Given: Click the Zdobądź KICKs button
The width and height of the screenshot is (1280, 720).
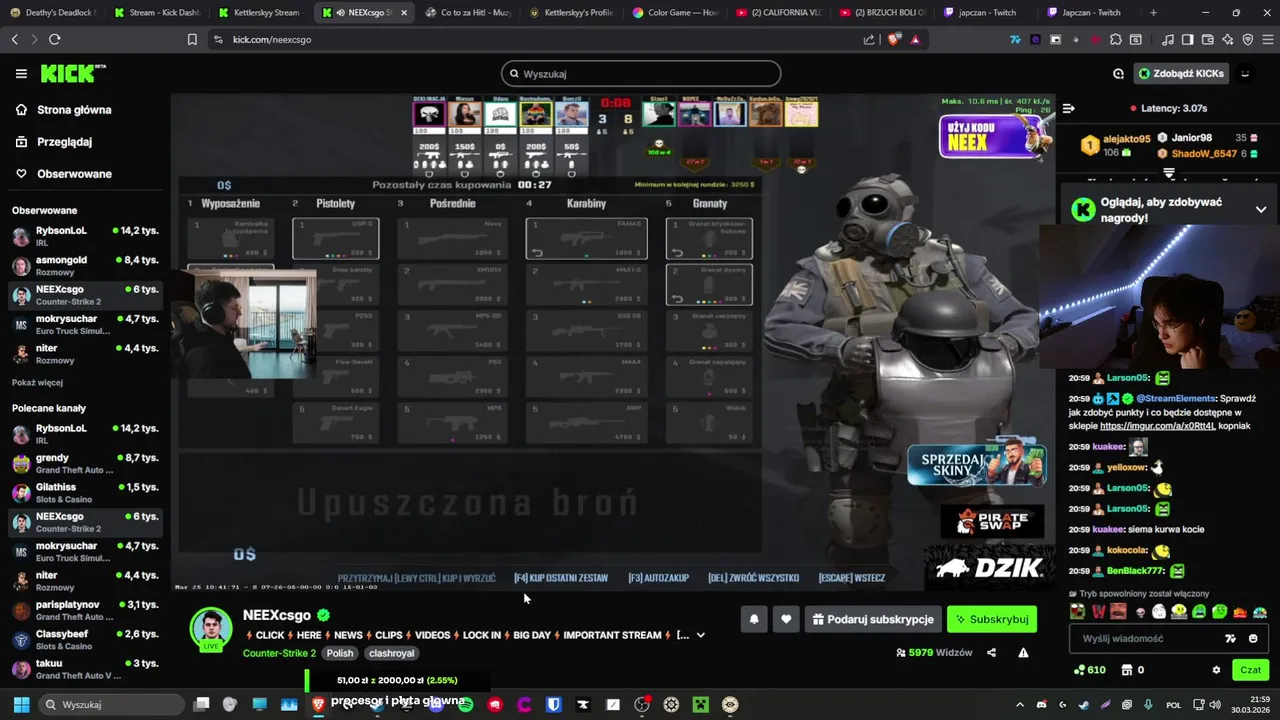Looking at the screenshot, I should pyautogui.click(x=1180, y=74).
